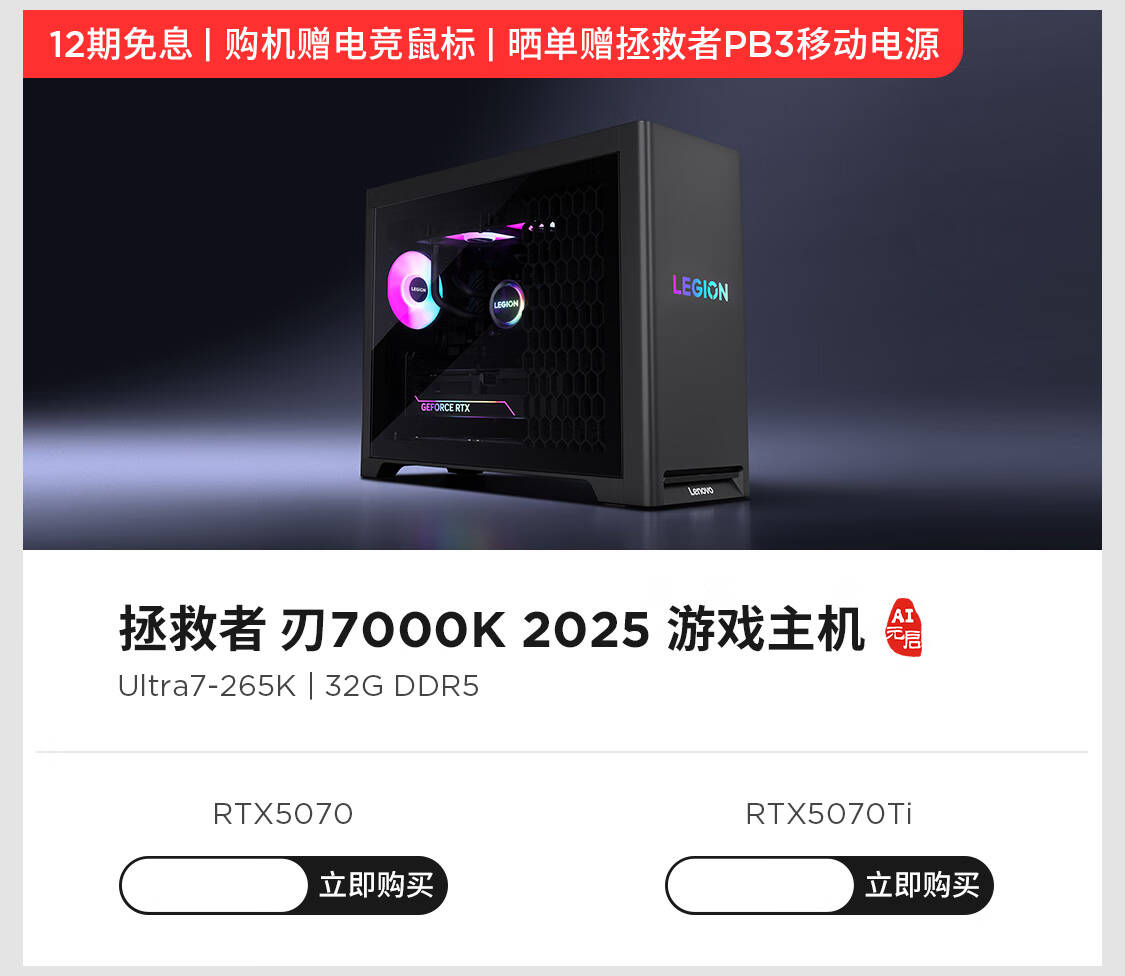Click the GEFORCE RTX graphics card label
Image resolution: width=1125 pixels, height=976 pixels.
pyautogui.click(x=446, y=407)
